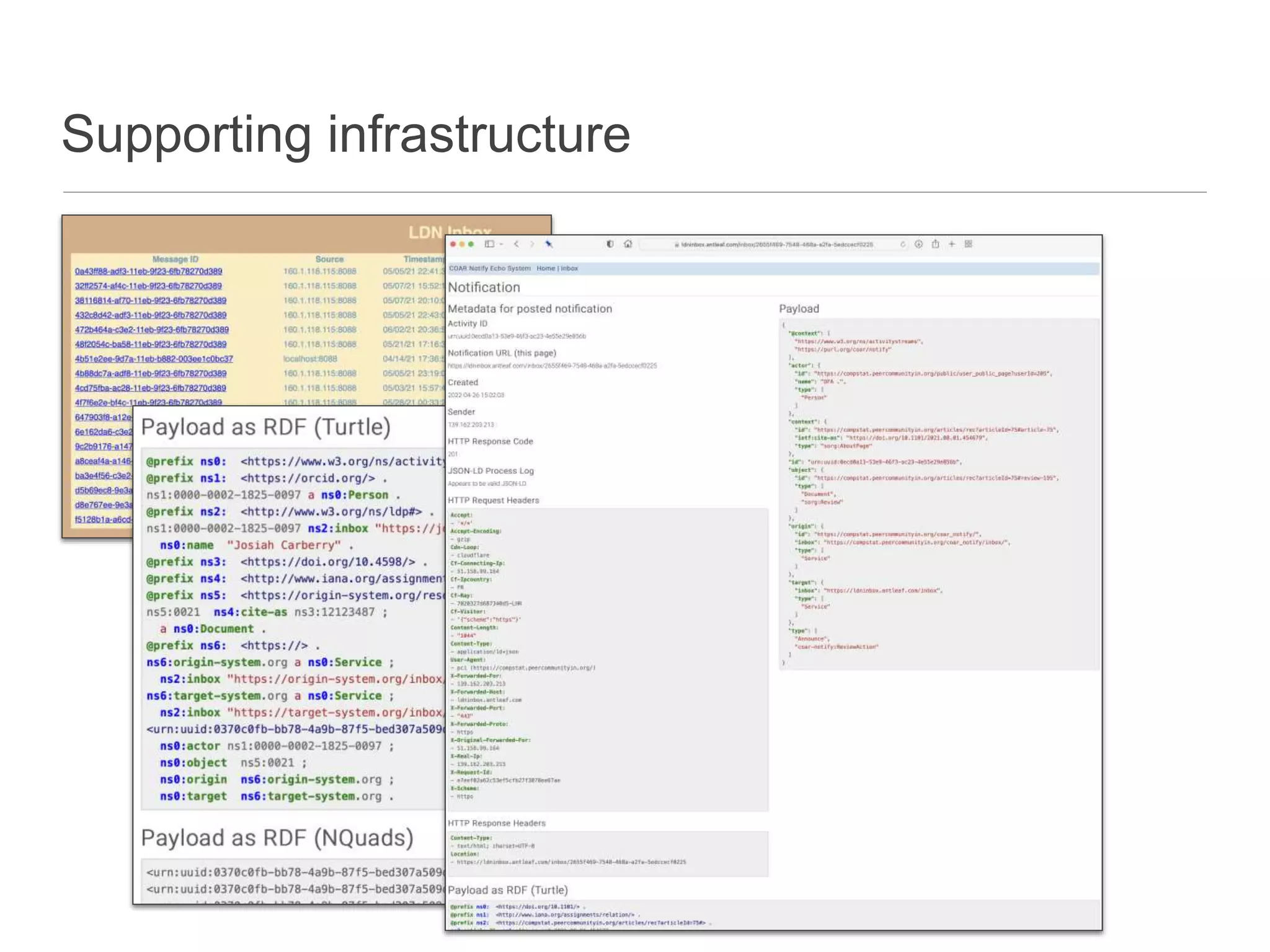Open message 38116814-af70 in LDN Inbox
The image size is (1270, 952).
coord(151,301)
